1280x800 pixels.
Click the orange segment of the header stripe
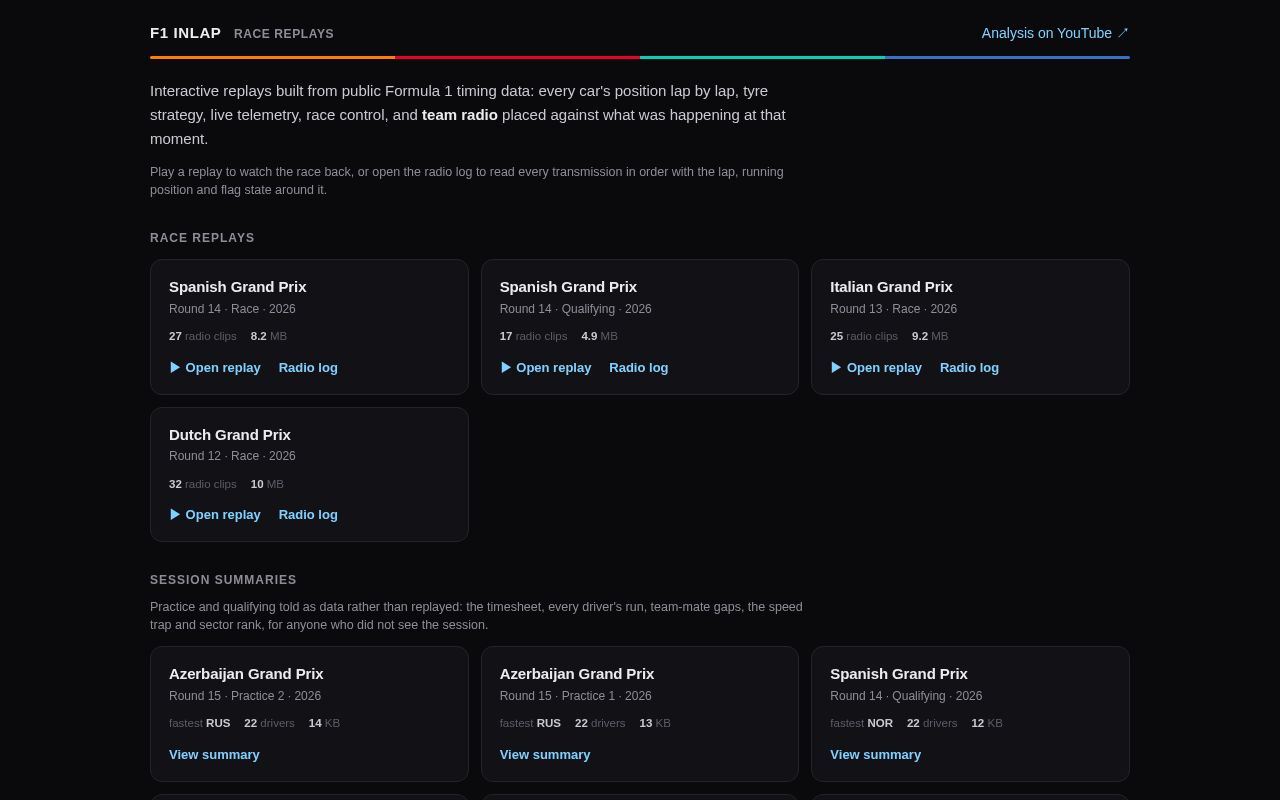[x=272, y=57]
